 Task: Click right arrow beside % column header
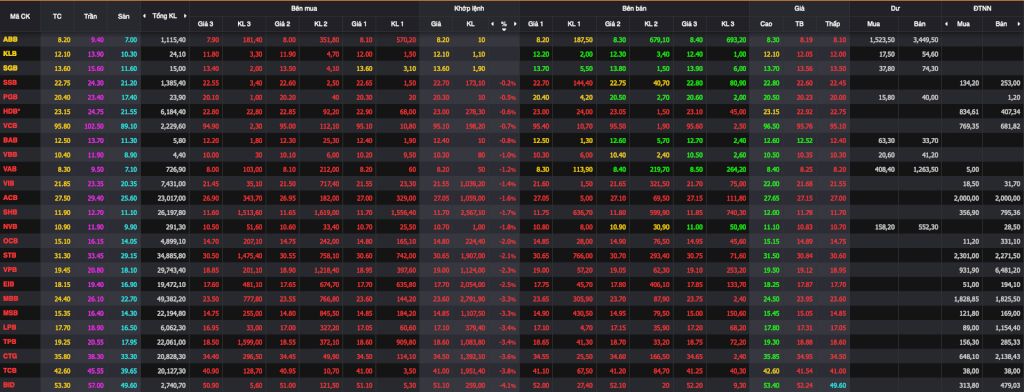pos(515,24)
